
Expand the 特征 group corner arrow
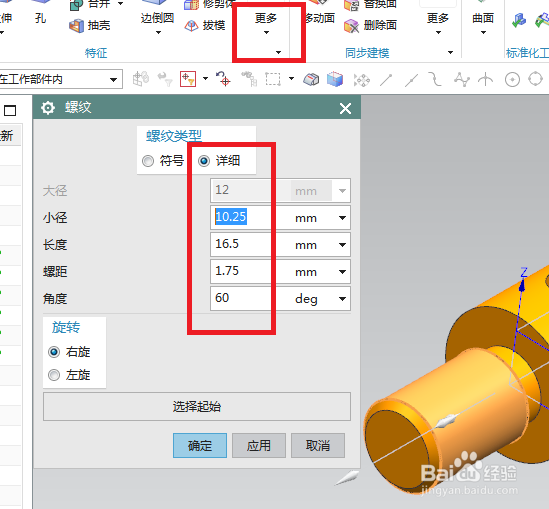point(278,53)
